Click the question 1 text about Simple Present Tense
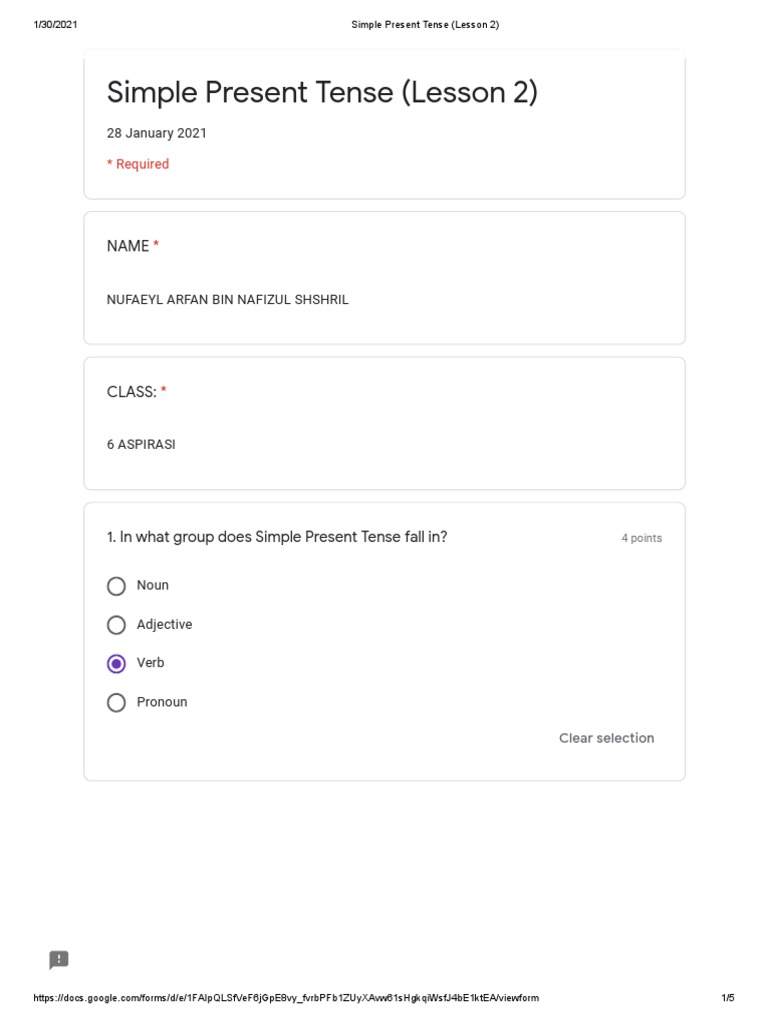The image size is (768, 1024). tap(277, 537)
